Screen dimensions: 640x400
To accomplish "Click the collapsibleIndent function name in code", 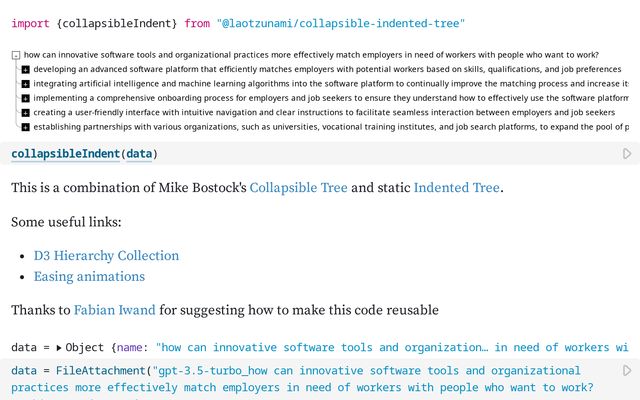I will [65, 154].
